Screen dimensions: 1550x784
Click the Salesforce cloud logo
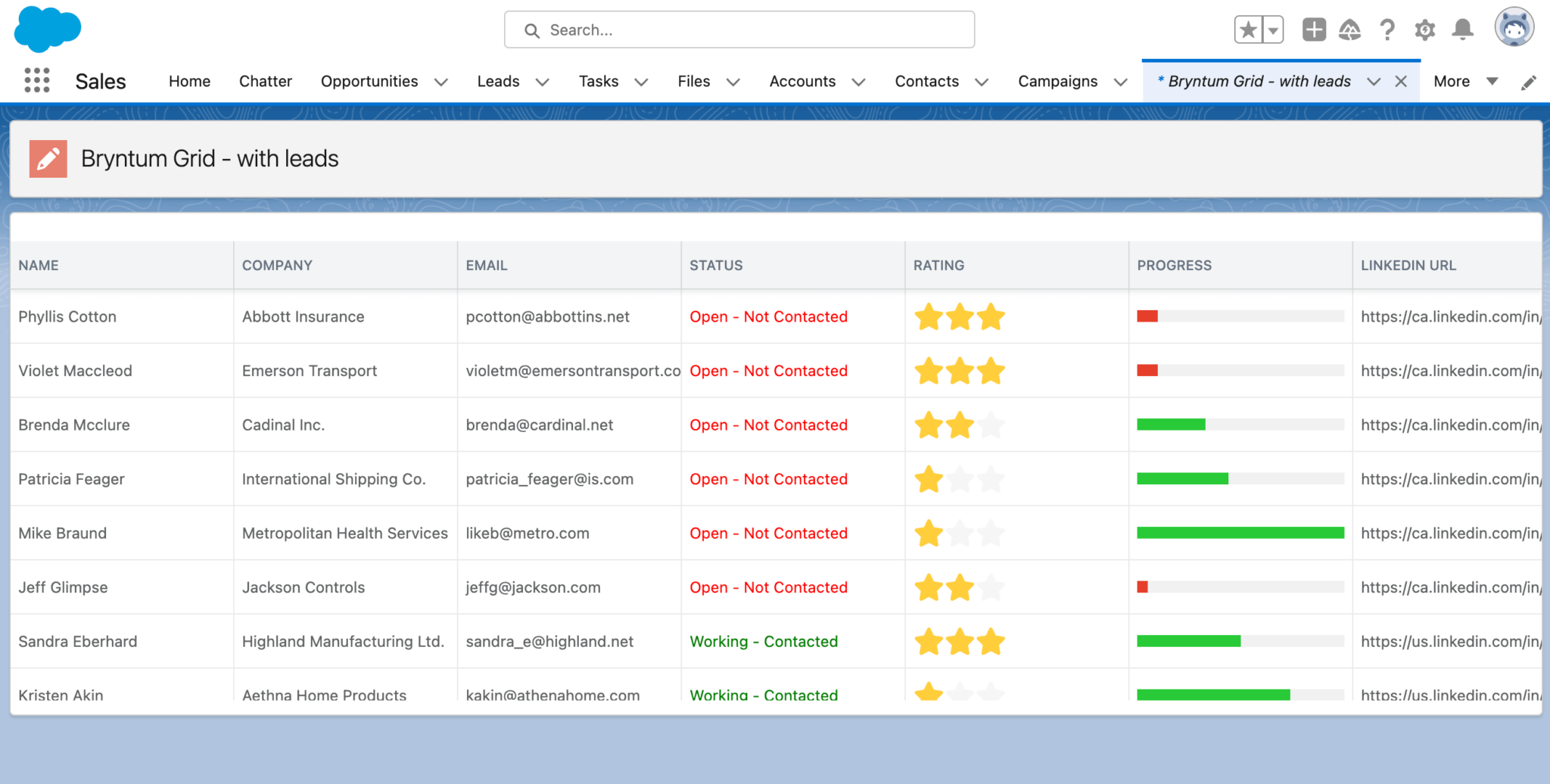coord(48,29)
